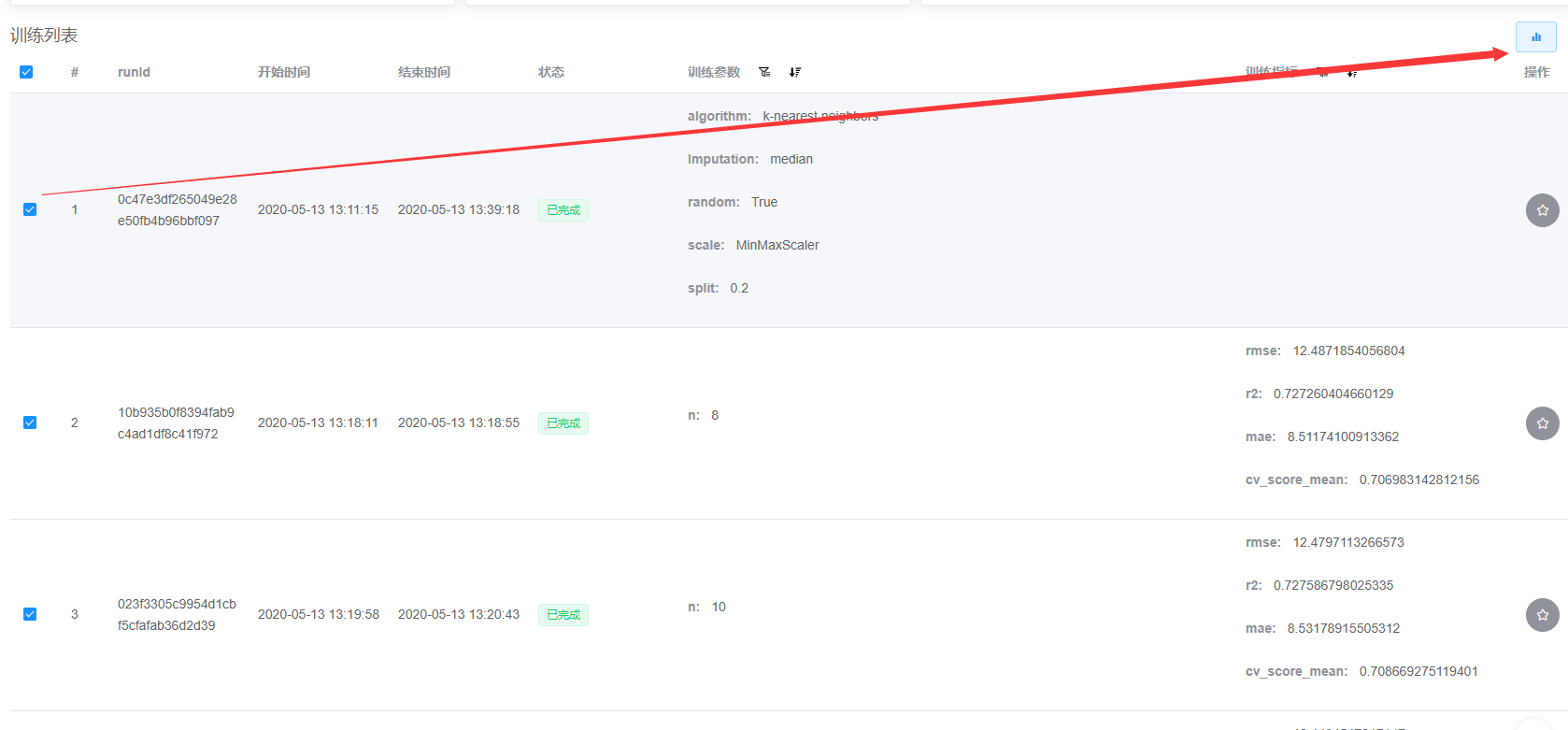1568x730 pixels.
Task: Select run id 0c47e3df265049e28e50fb4b96bbf097
Action: (178, 210)
